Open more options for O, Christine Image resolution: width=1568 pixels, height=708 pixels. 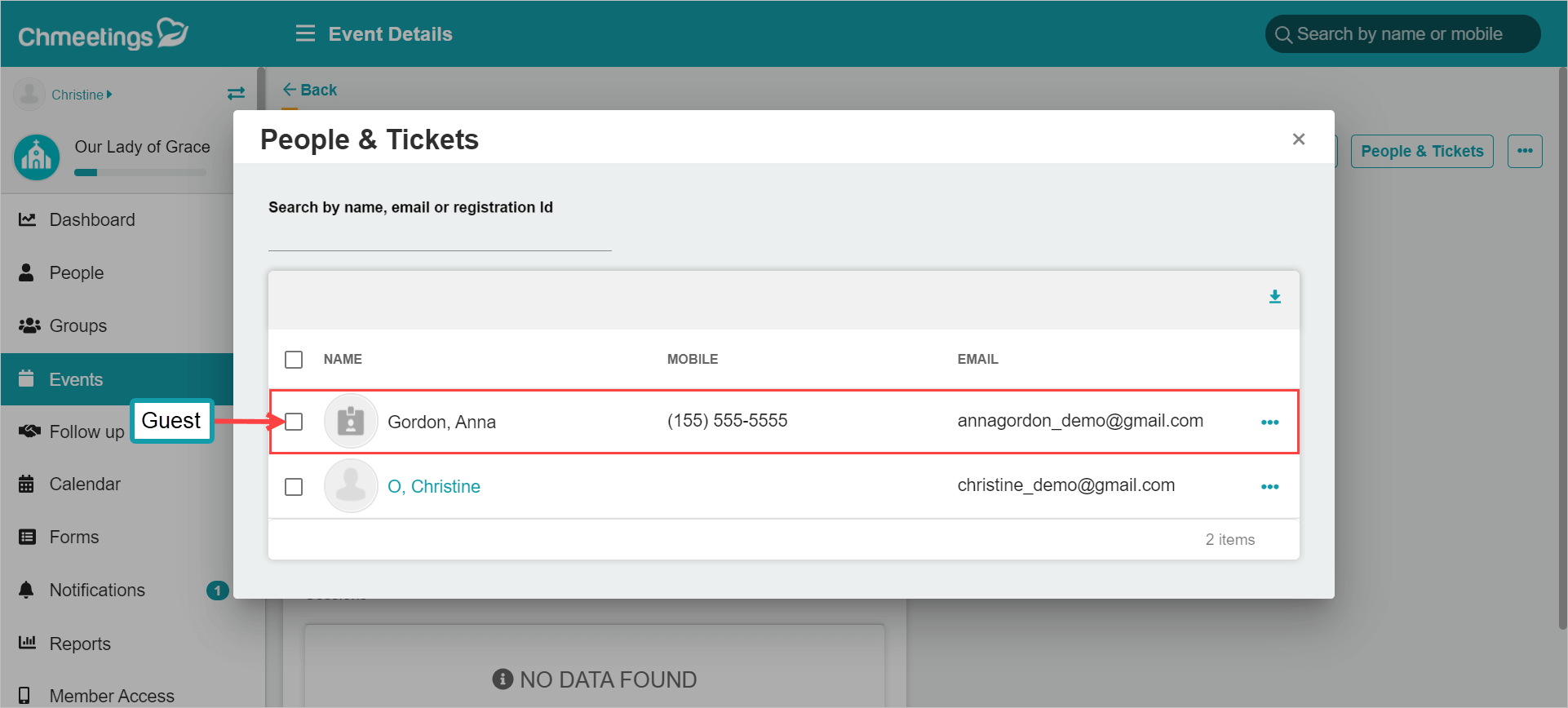point(1270,487)
